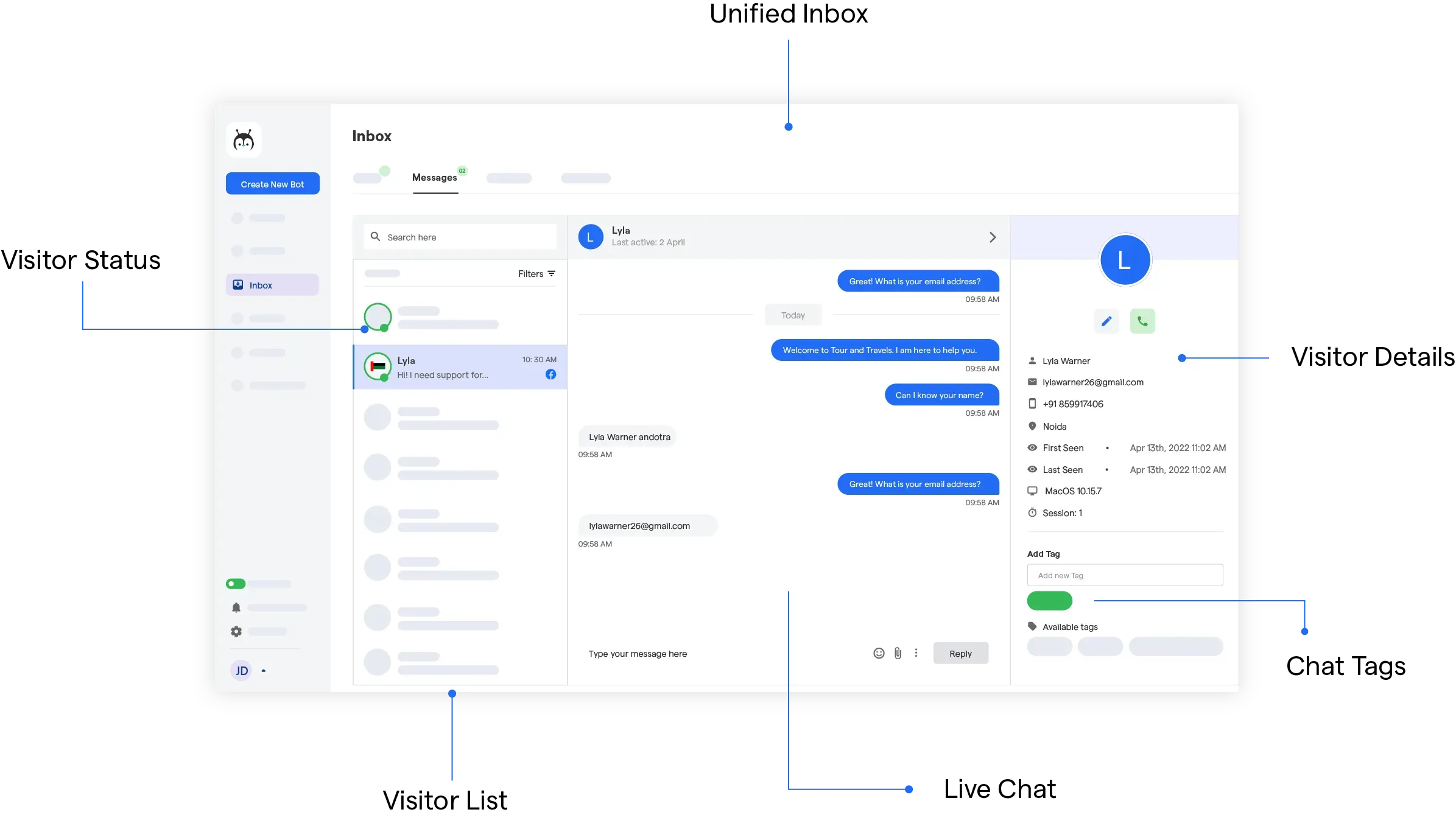
Task: Click the settings gear icon in sidebar
Action: tap(236, 631)
